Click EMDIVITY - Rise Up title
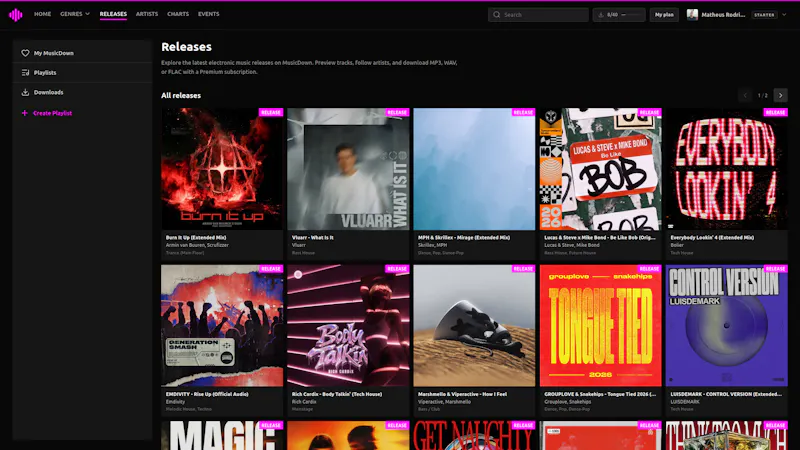This screenshot has height=450, width=800. pyautogui.click(x=207, y=394)
